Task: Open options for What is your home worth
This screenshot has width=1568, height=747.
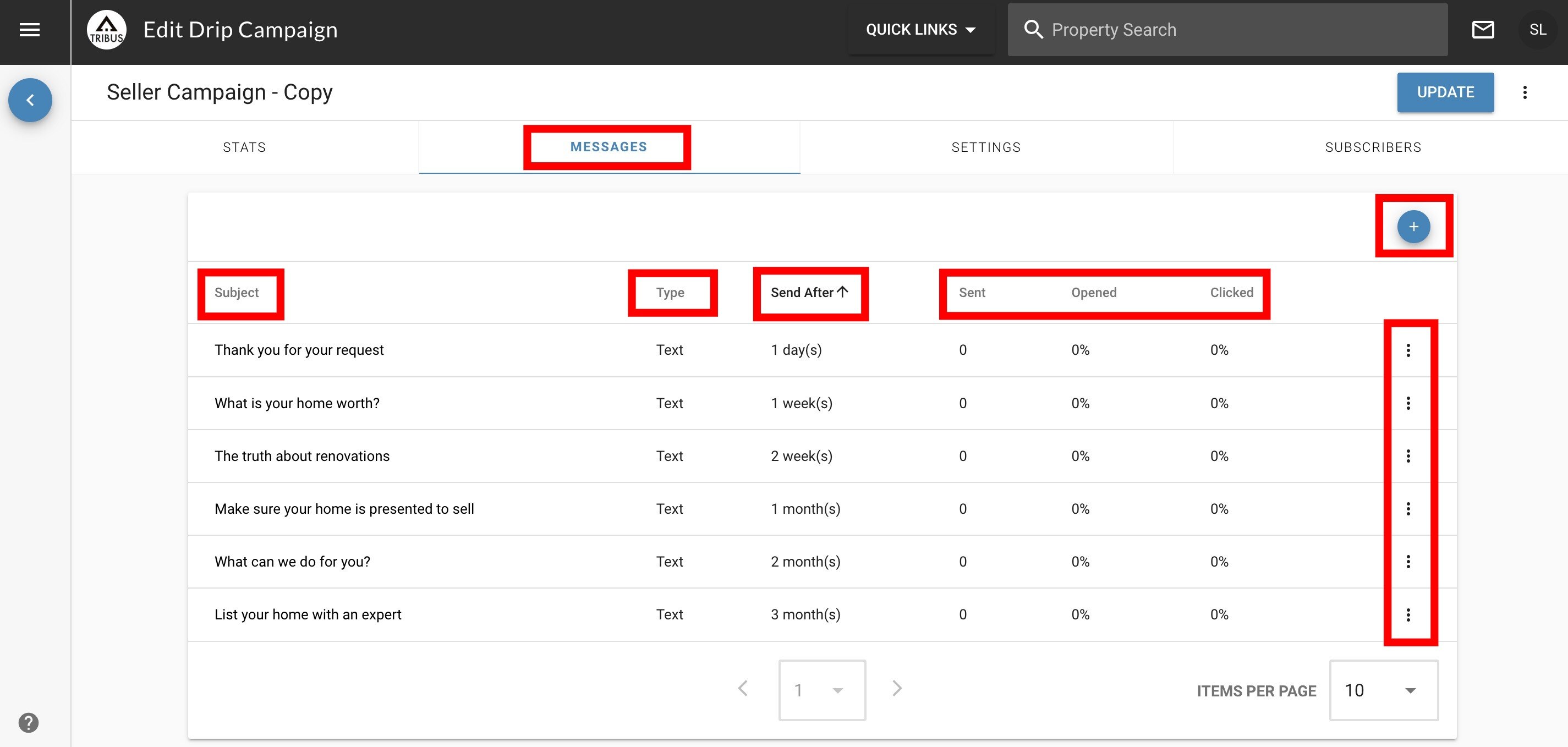Action: point(1408,403)
